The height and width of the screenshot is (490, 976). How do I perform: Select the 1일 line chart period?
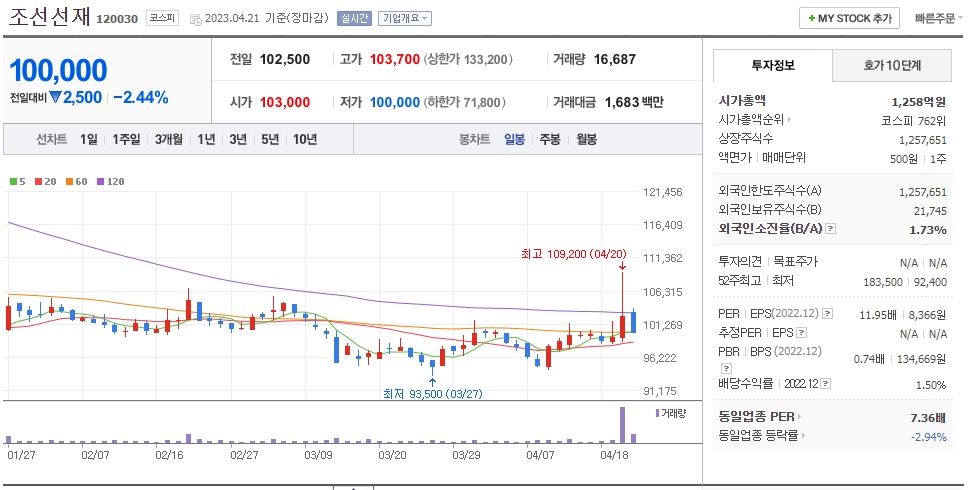pyautogui.click(x=88, y=139)
